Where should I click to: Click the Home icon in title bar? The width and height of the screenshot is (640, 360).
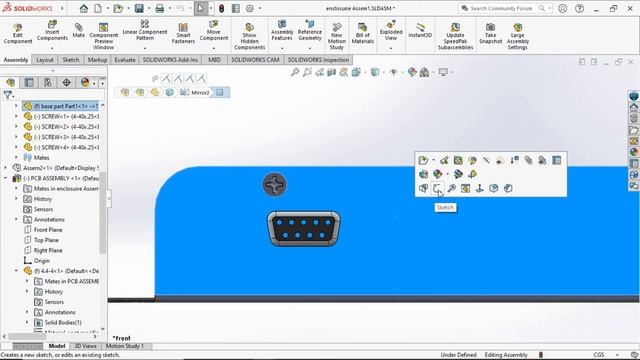tap(84, 8)
